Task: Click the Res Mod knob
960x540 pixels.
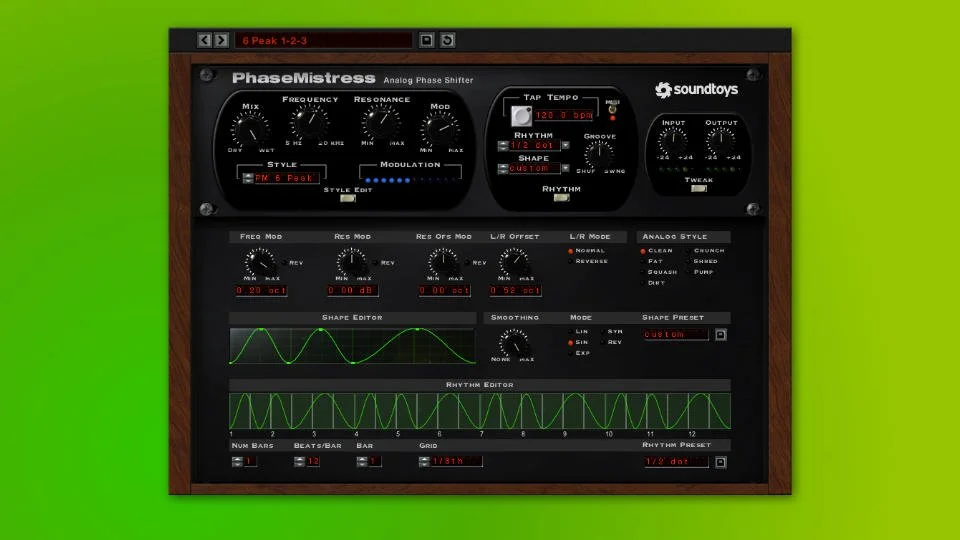Action: (351, 262)
